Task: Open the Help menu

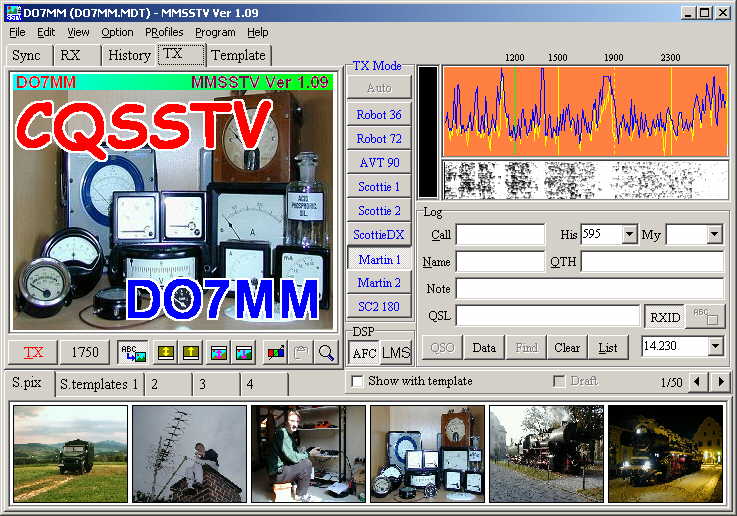Action: point(258,32)
